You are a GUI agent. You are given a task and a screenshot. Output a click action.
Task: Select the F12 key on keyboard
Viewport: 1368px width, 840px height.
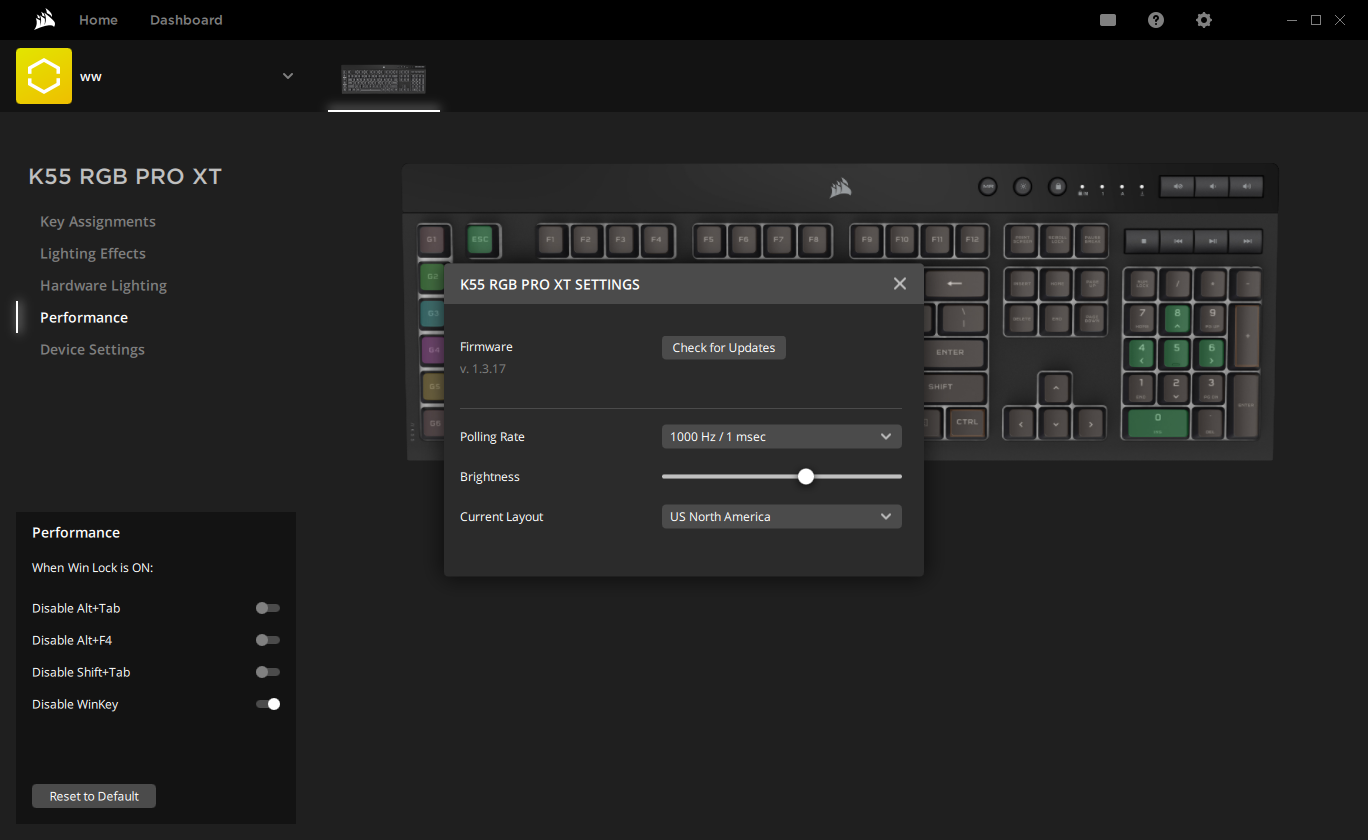[x=972, y=240]
